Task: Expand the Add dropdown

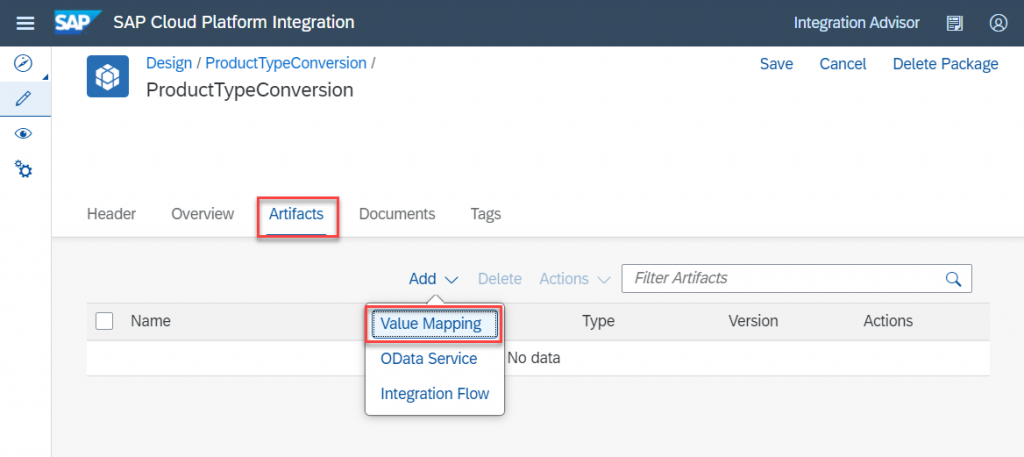Action: [x=434, y=279]
